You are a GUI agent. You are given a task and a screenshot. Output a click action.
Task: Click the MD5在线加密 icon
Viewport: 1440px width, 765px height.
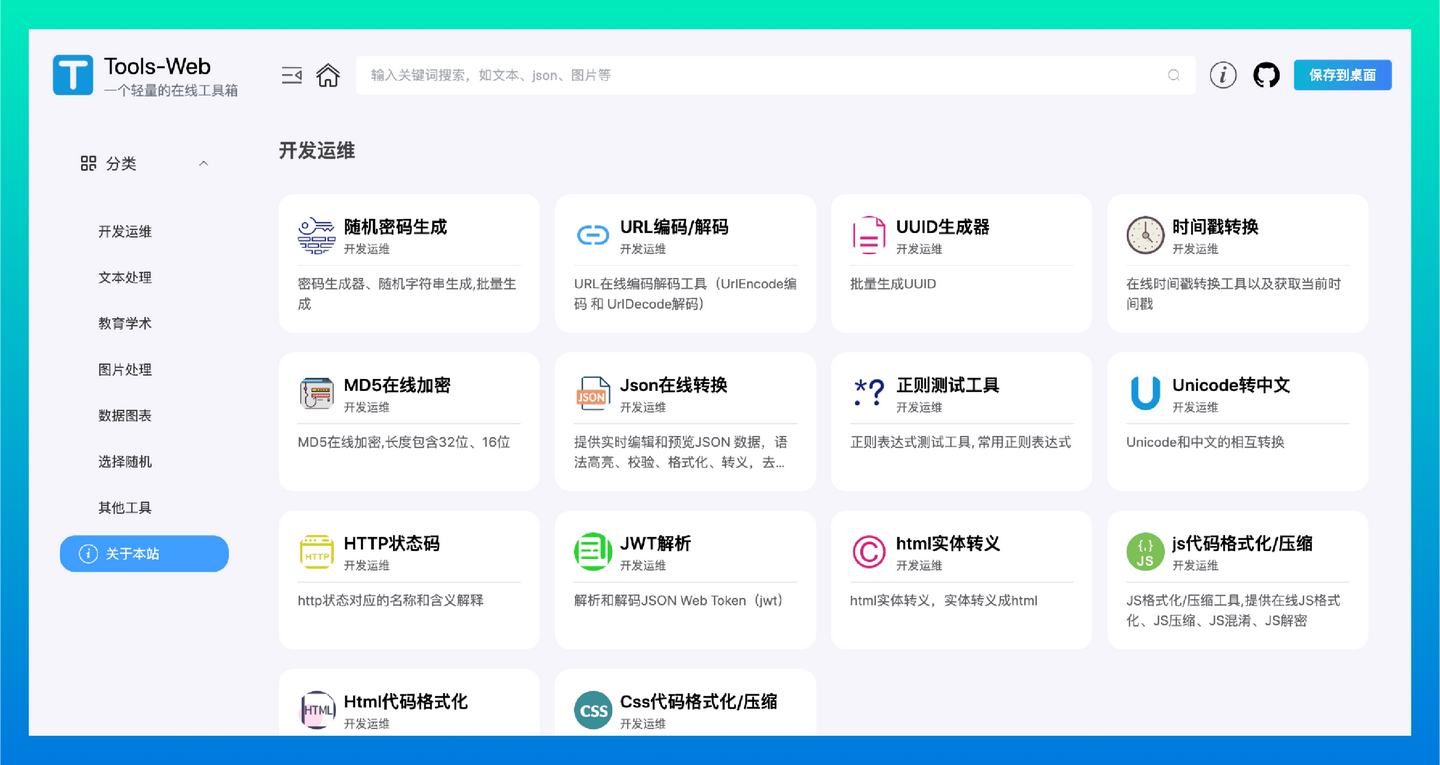click(x=317, y=393)
